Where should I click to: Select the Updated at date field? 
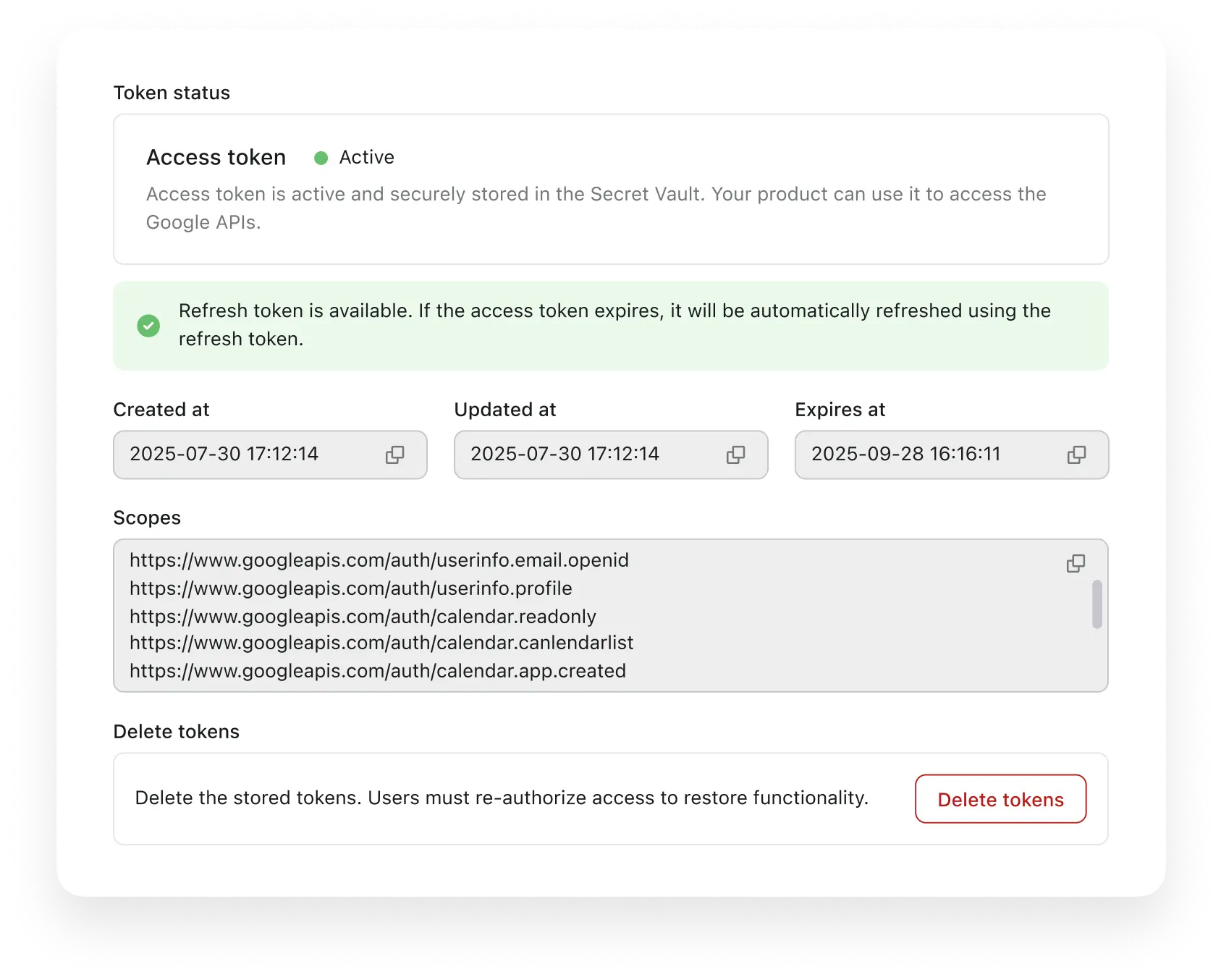pyautogui.click(x=611, y=455)
